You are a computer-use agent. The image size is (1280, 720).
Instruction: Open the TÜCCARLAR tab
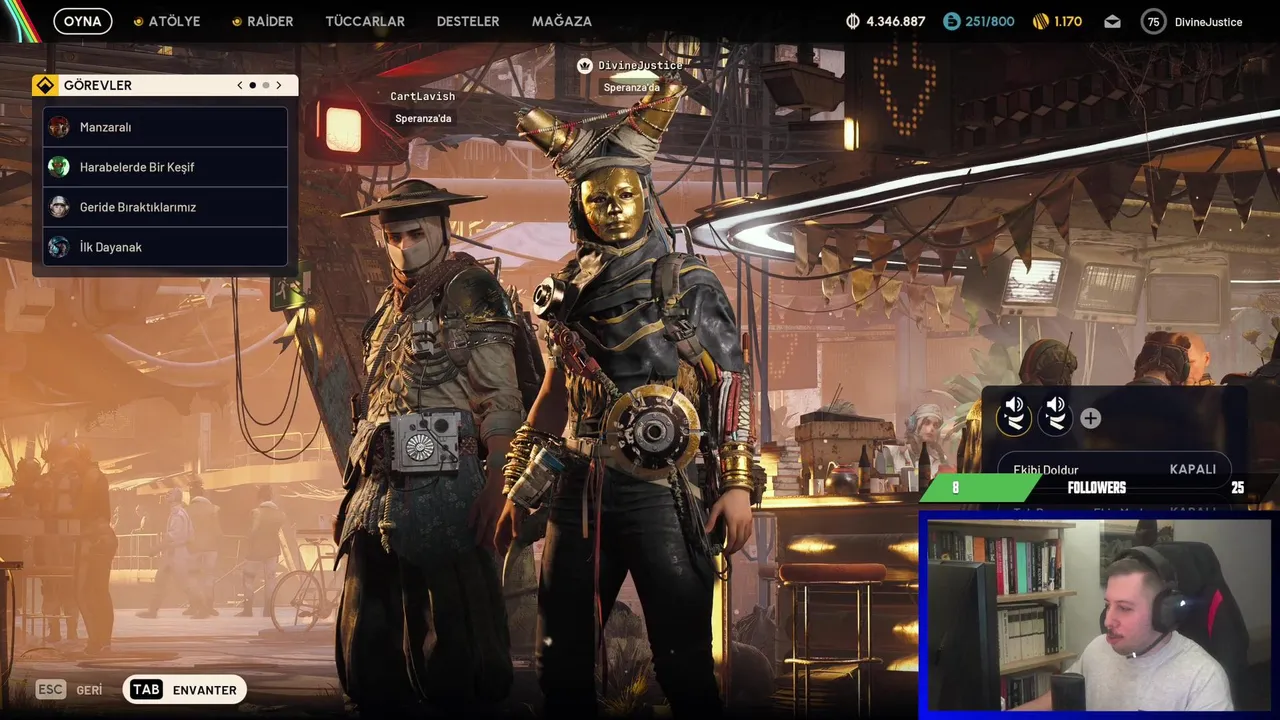click(365, 21)
